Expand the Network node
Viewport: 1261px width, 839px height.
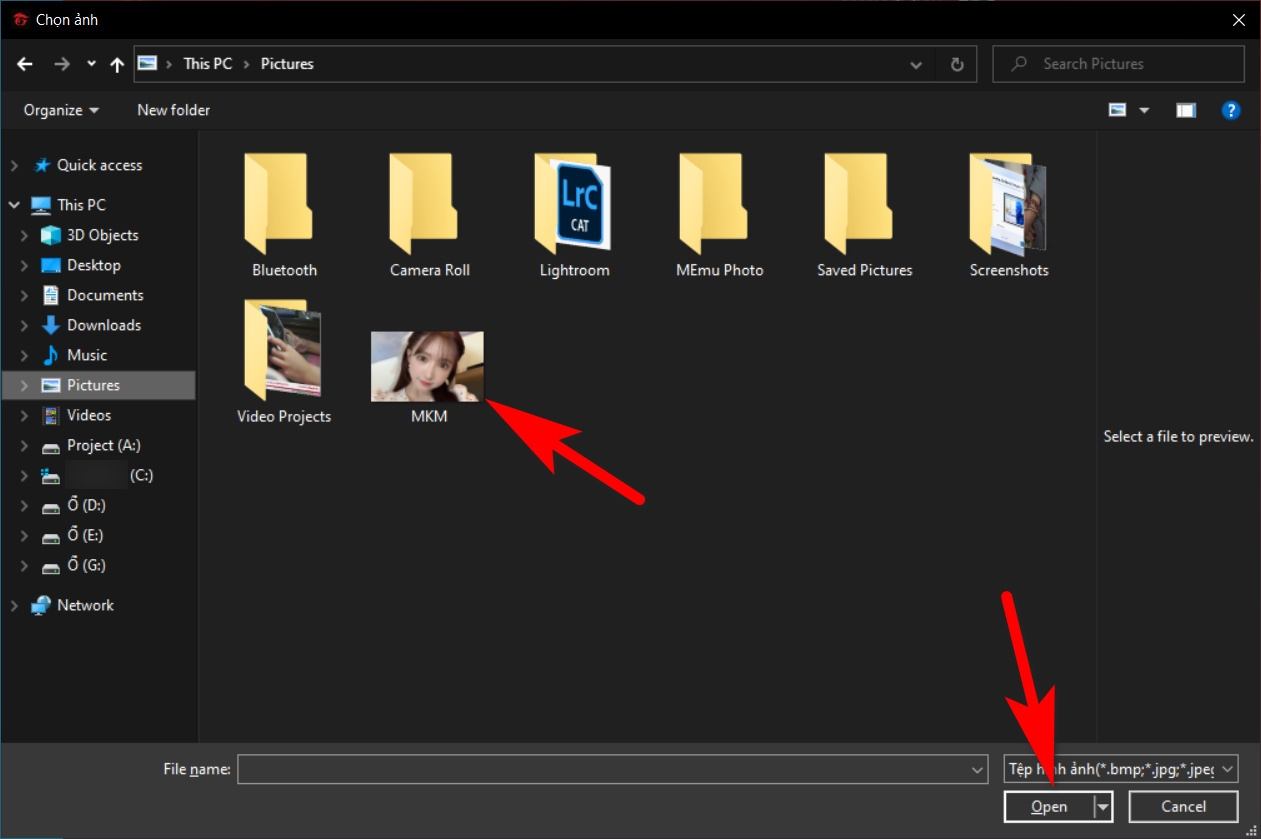pyautogui.click(x=14, y=605)
